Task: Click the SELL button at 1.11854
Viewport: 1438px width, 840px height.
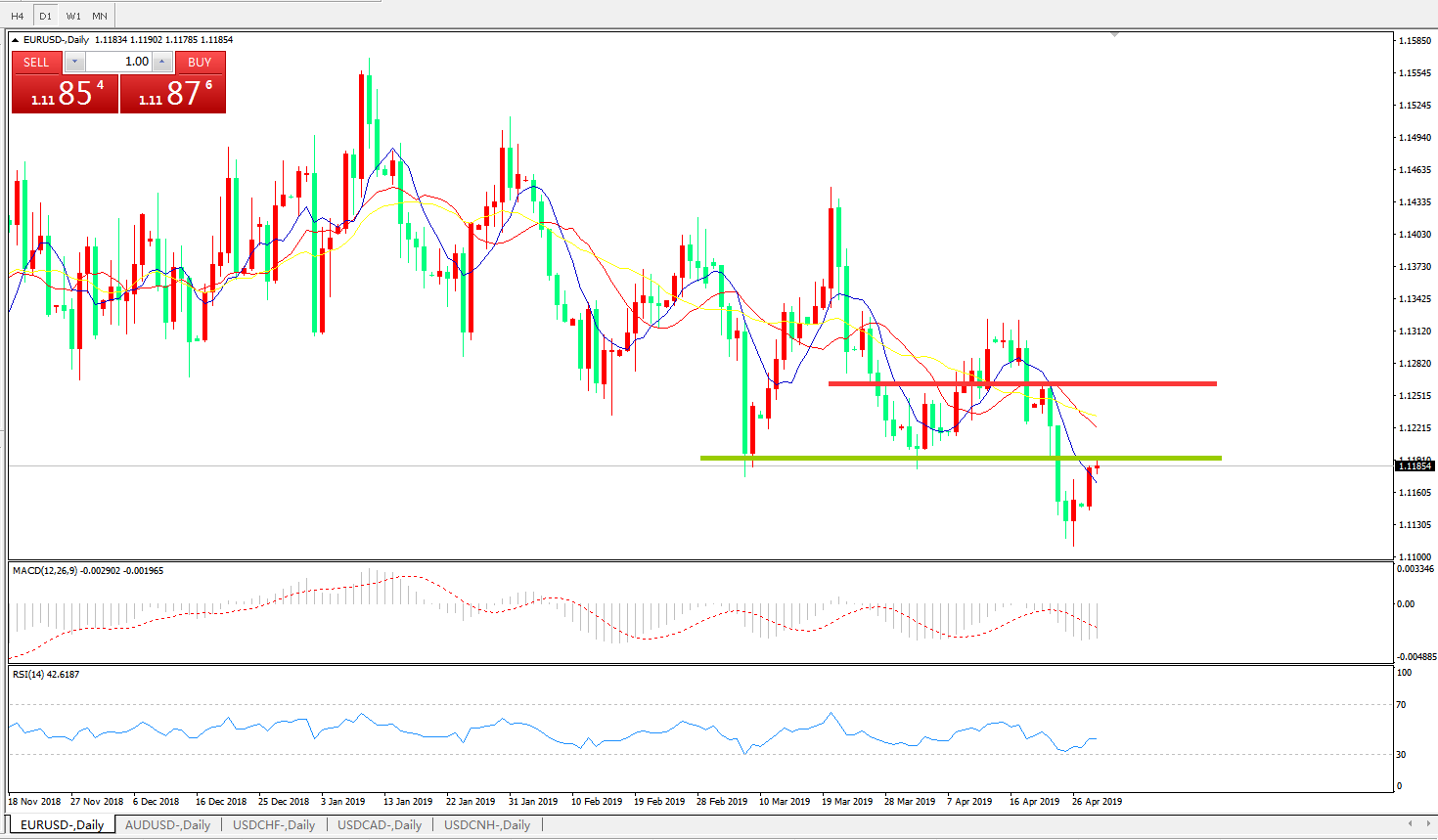Action: (x=65, y=93)
